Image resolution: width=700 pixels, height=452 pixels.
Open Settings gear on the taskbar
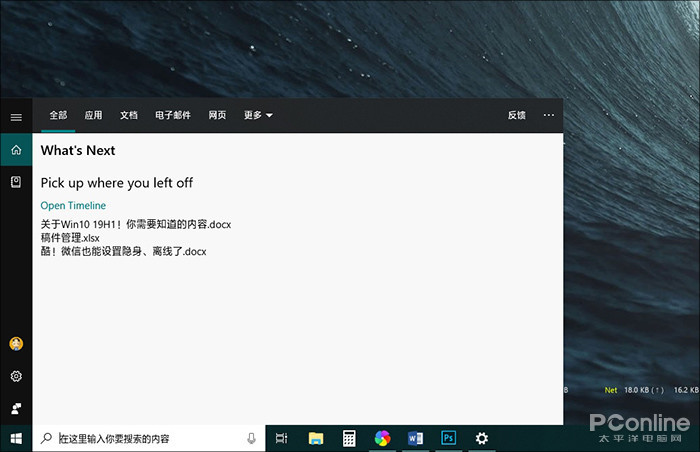(482, 438)
